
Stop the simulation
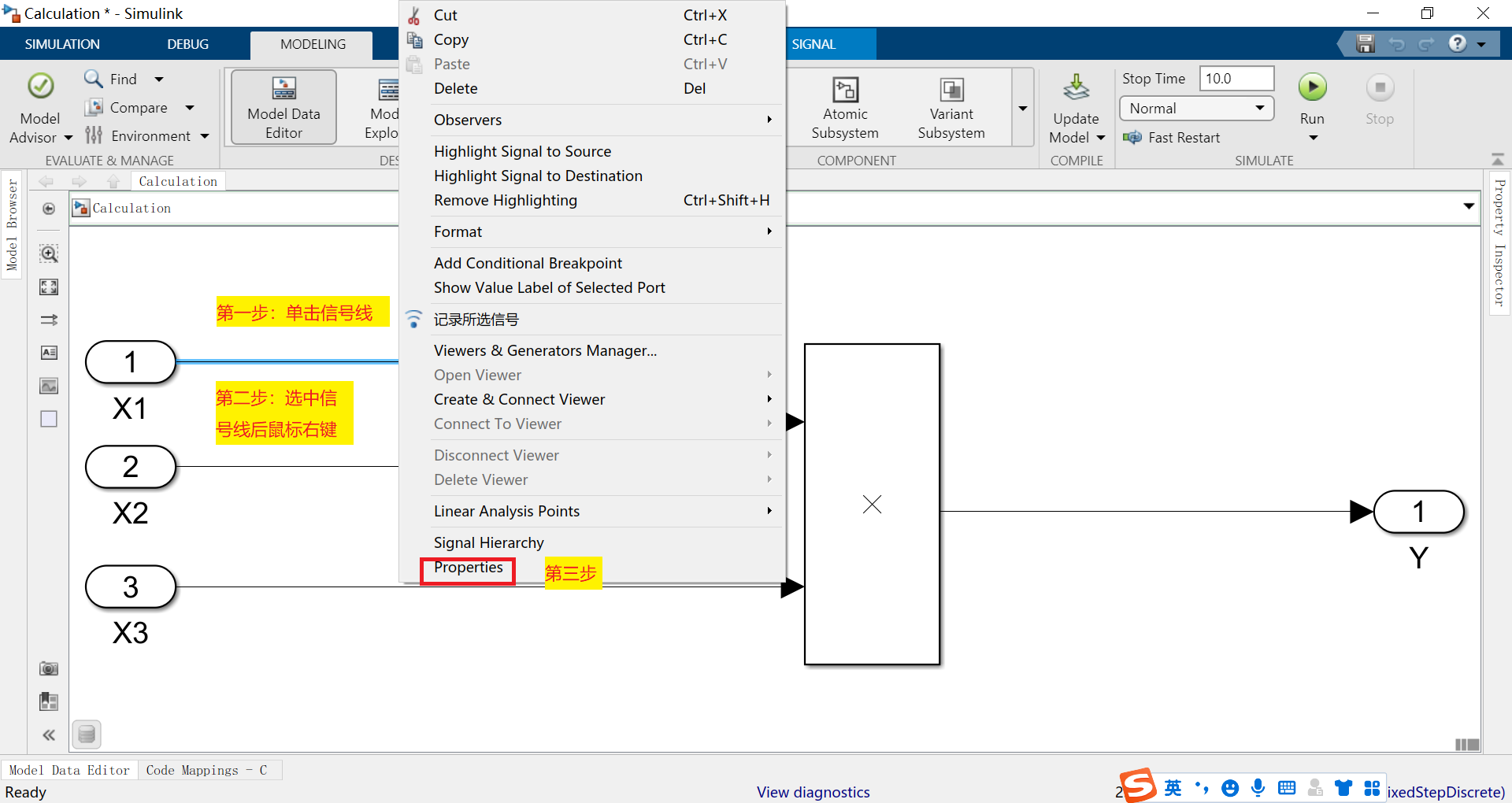pyautogui.click(x=1380, y=99)
